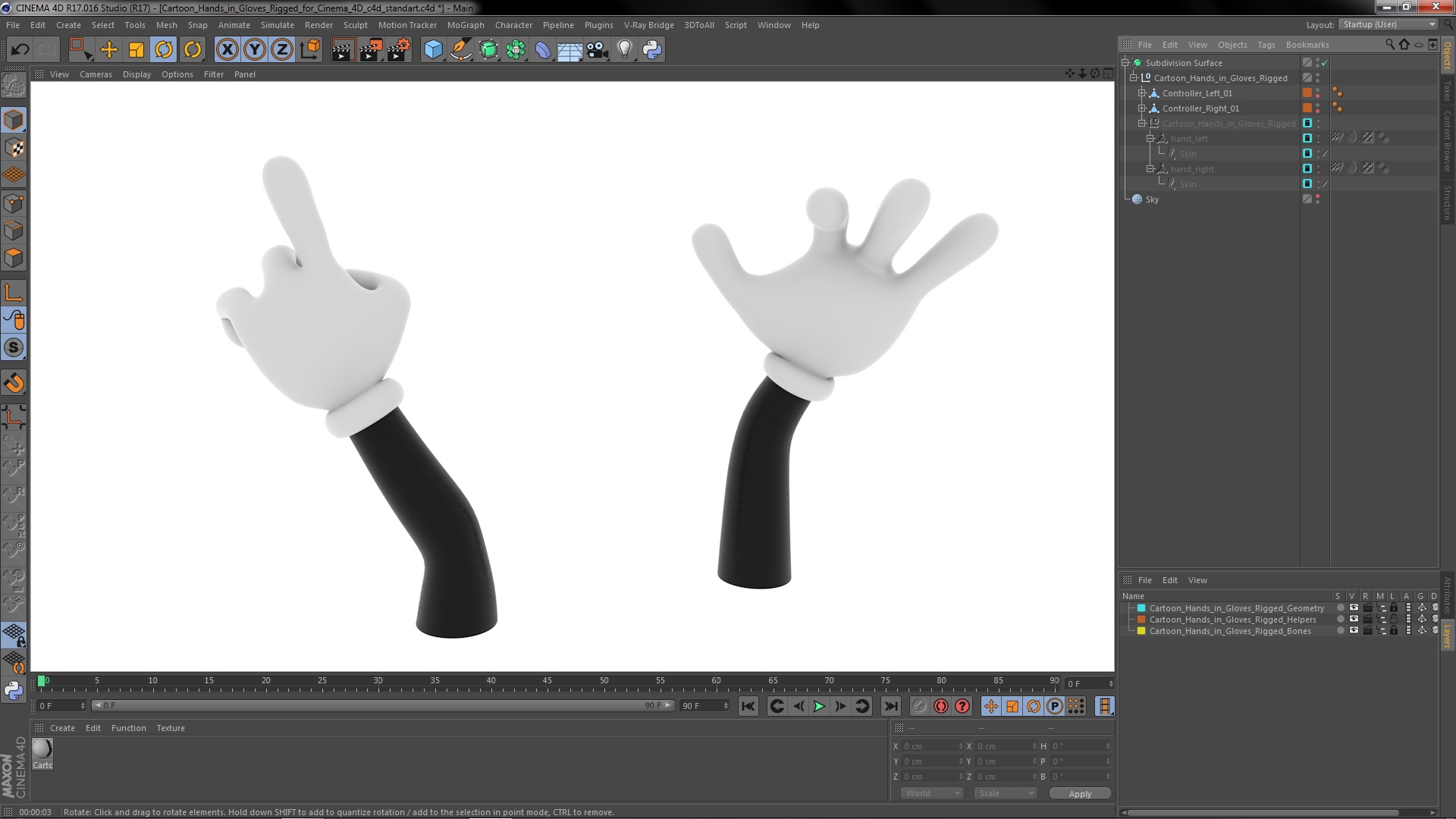Open the Character menu
Screen dimensions: 1456x819
coord(513,25)
